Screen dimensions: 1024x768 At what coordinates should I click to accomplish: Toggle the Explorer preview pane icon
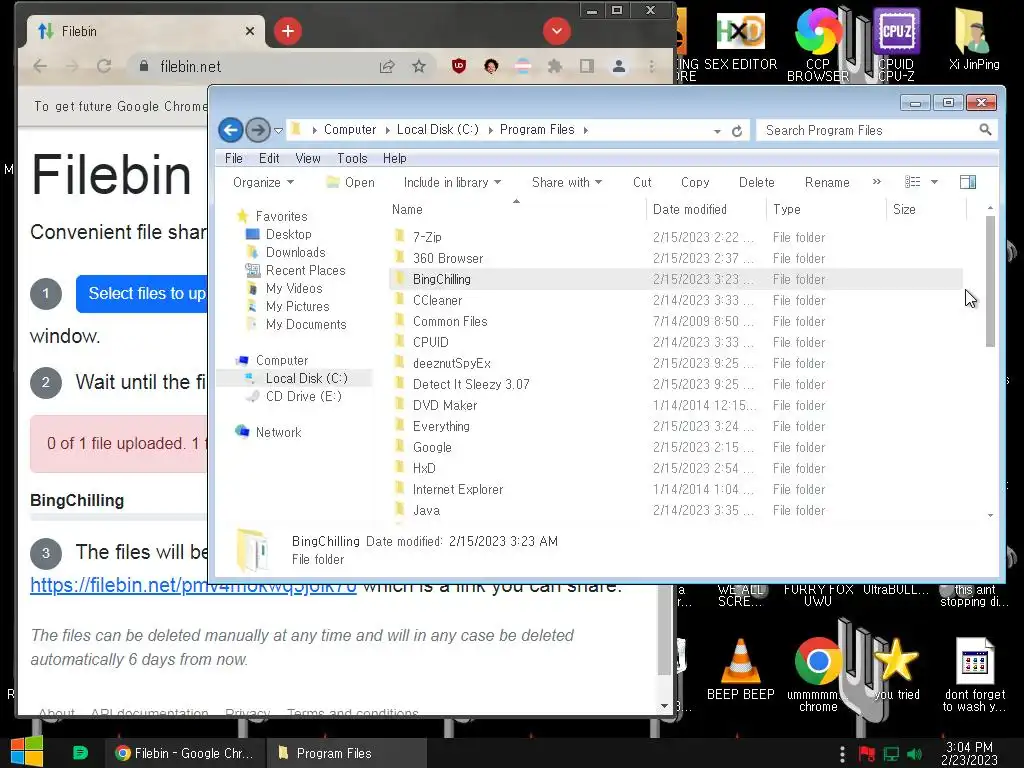(x=968, y=182)
